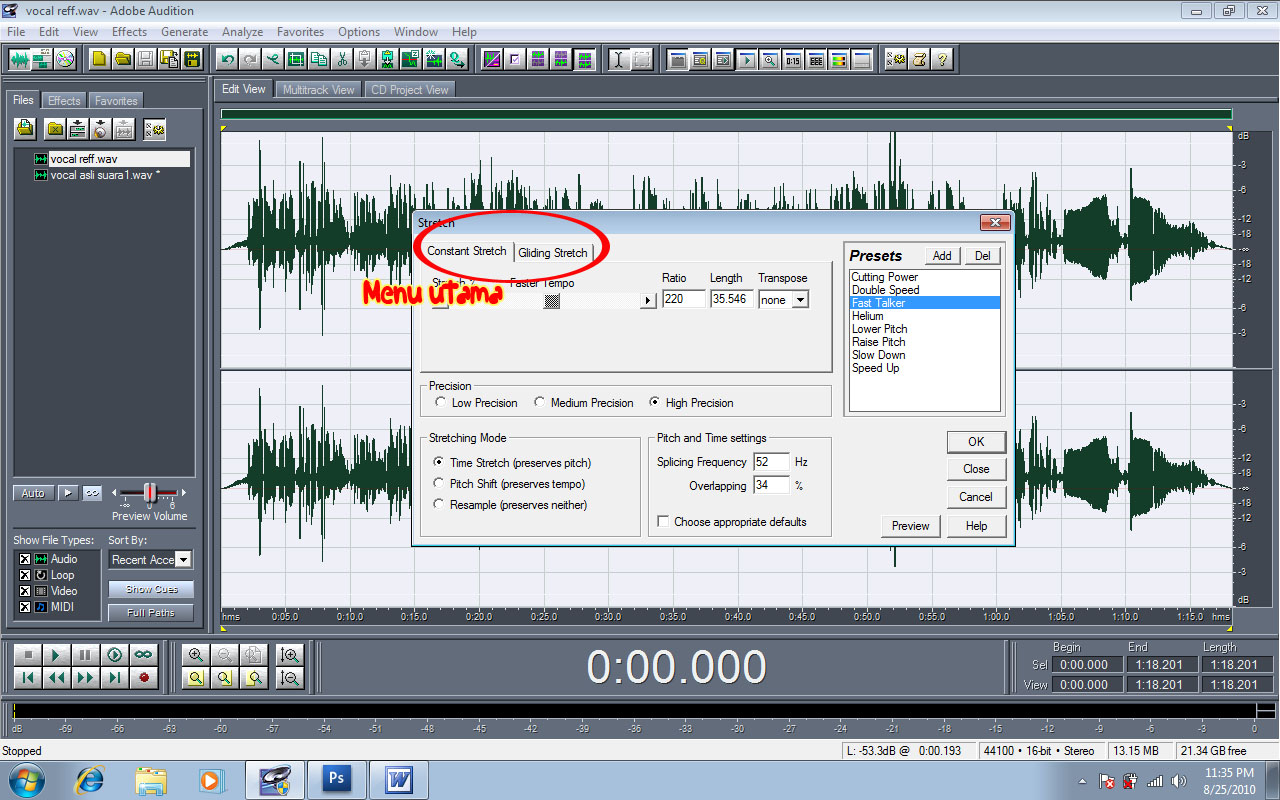This screenshot has width=1280, height=800.
Task: Open the Favorites panel tab
Action: coord(116,100)
